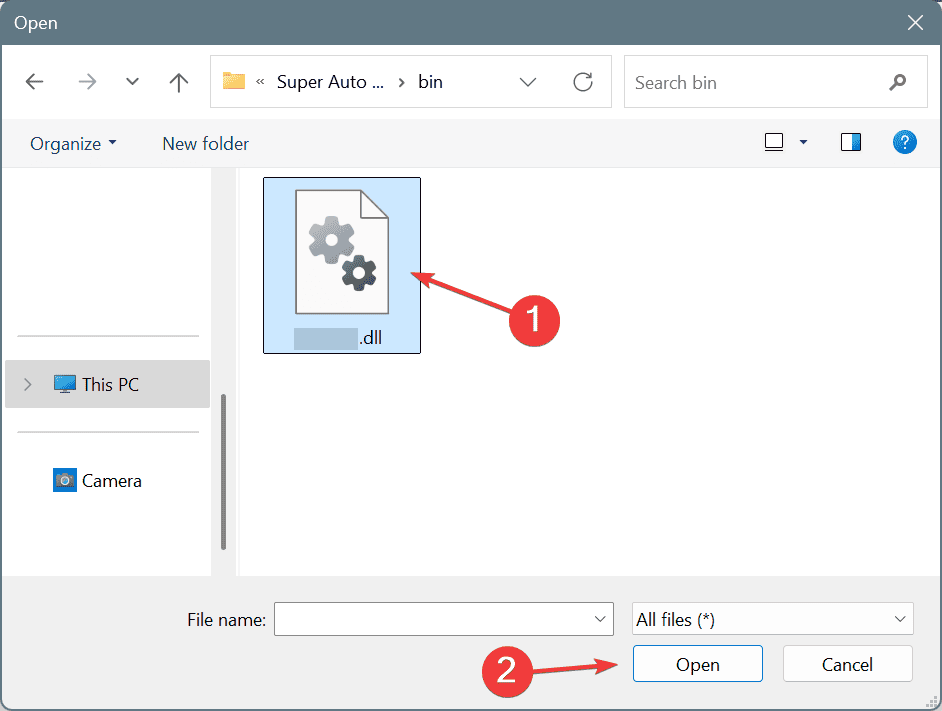
Task: Go forward using the forward arrow
Action: tap(87, 82)
